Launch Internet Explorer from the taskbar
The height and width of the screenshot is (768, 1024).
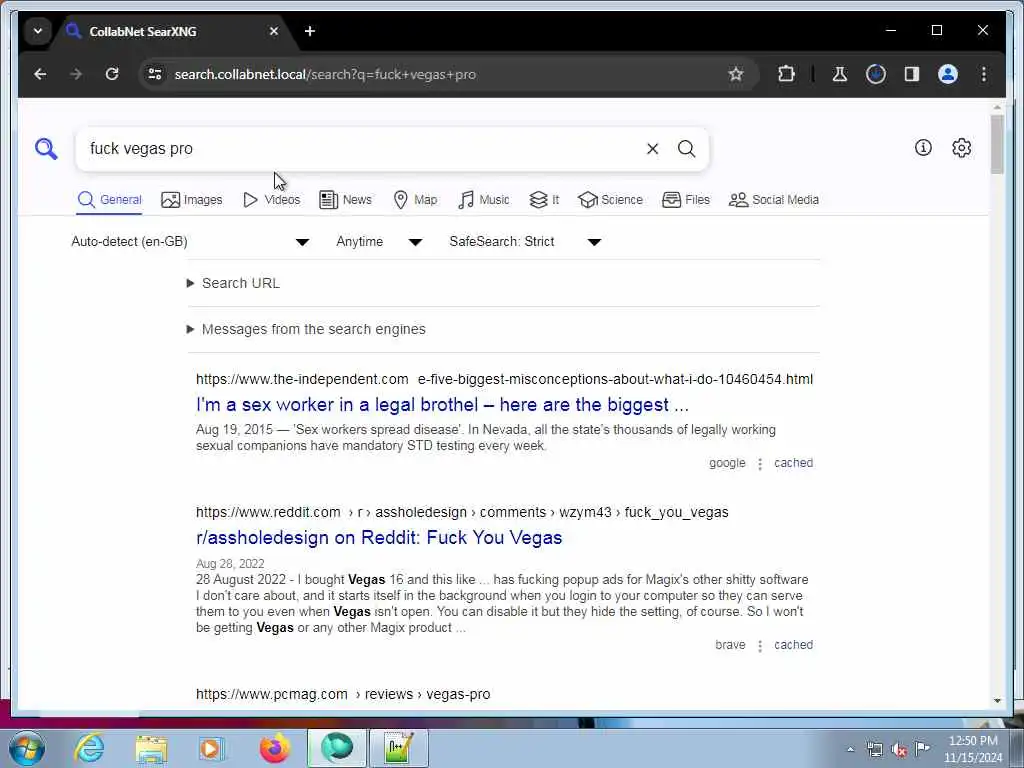click(89, 748)
